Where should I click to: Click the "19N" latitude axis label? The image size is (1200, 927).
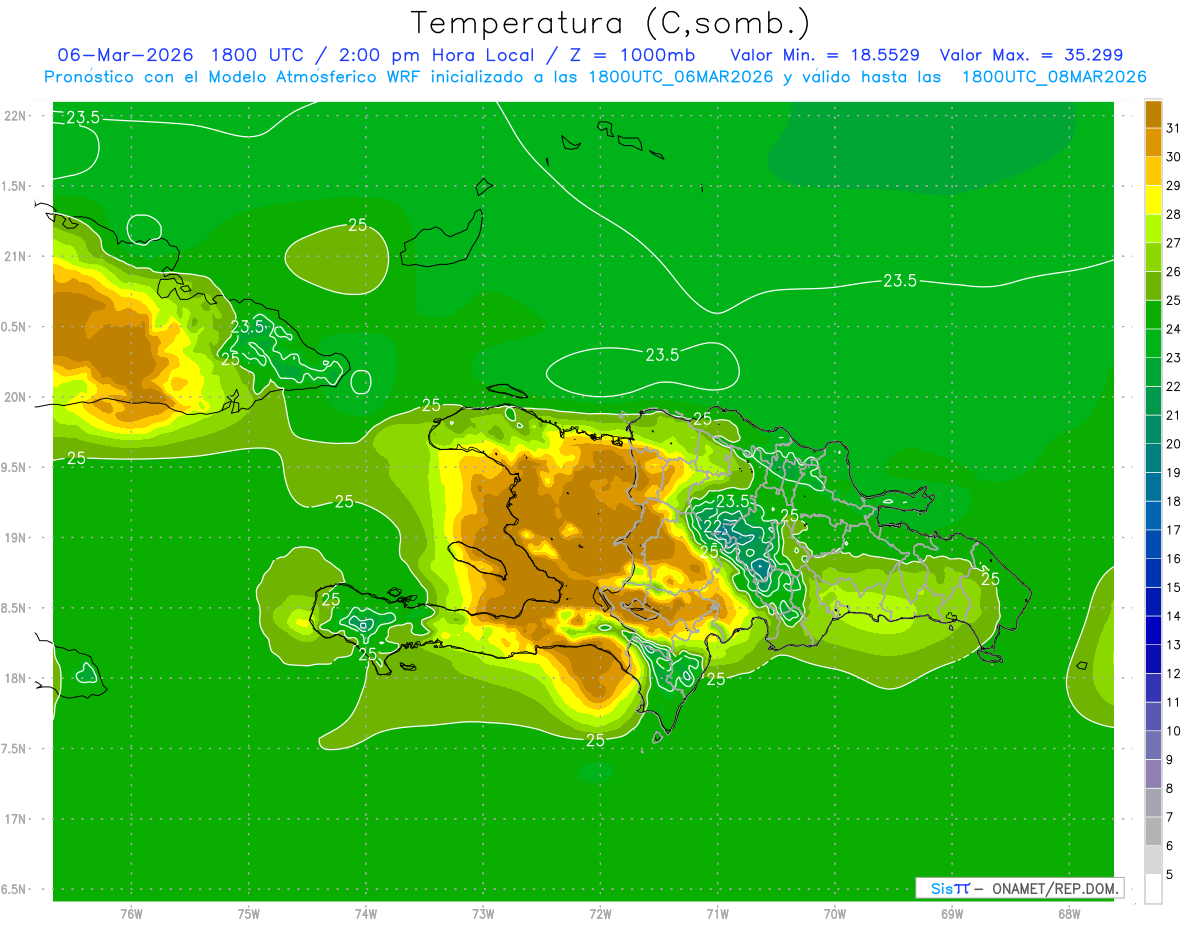point(14,538)
